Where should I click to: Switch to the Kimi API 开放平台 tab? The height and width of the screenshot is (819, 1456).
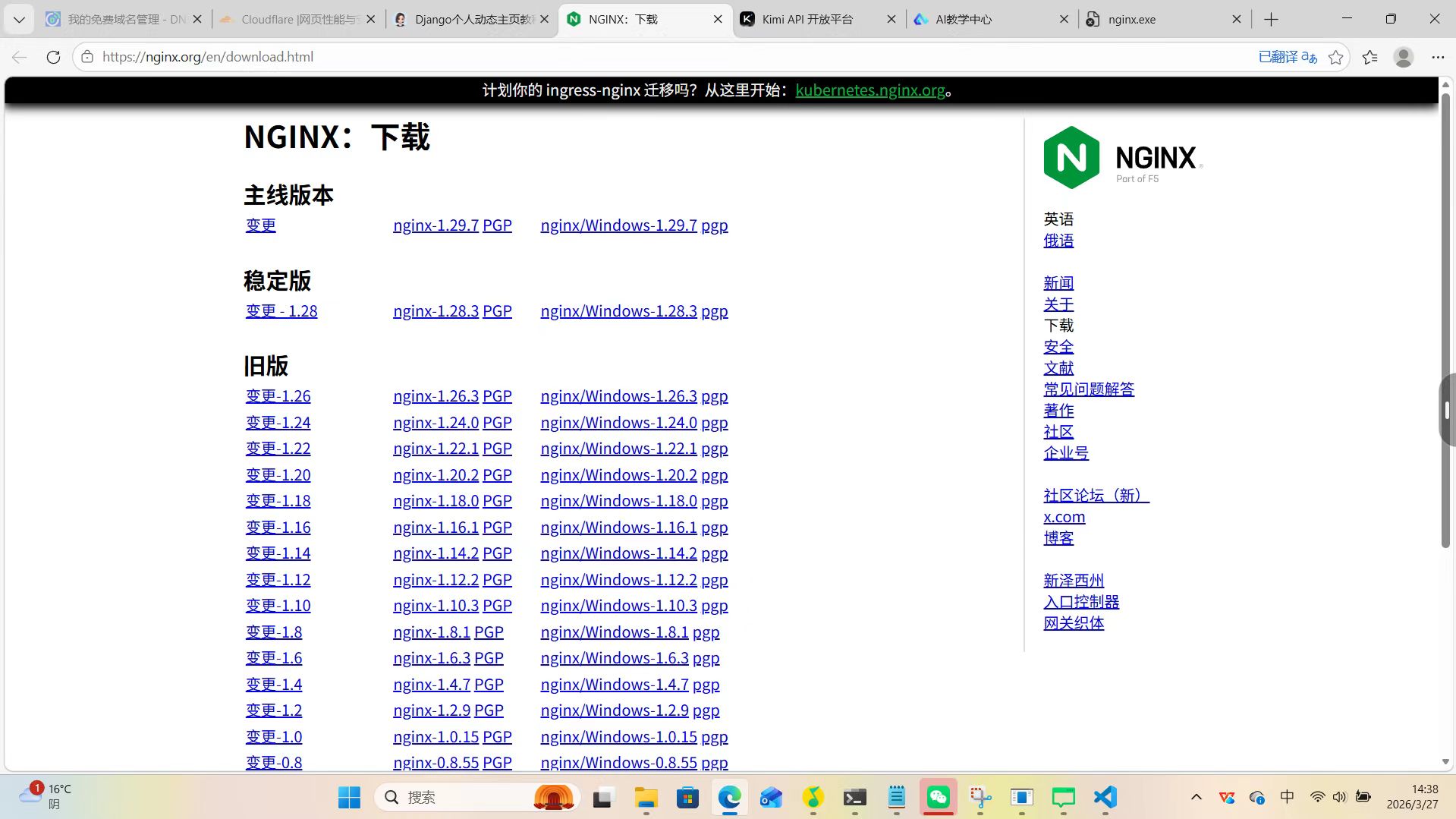click(808, 20)
